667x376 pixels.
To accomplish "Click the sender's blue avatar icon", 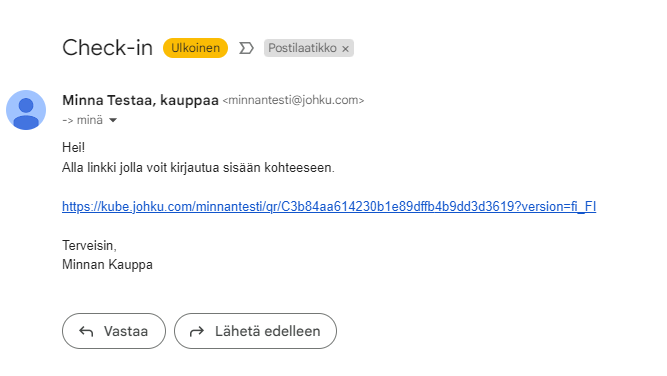I will tap(26, 110).
